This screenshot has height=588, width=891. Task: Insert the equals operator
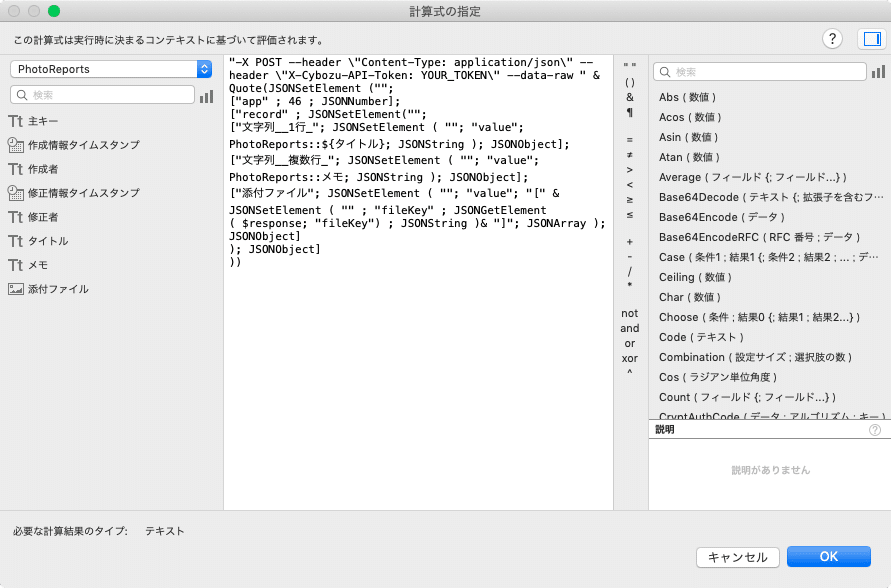point(630,140)
